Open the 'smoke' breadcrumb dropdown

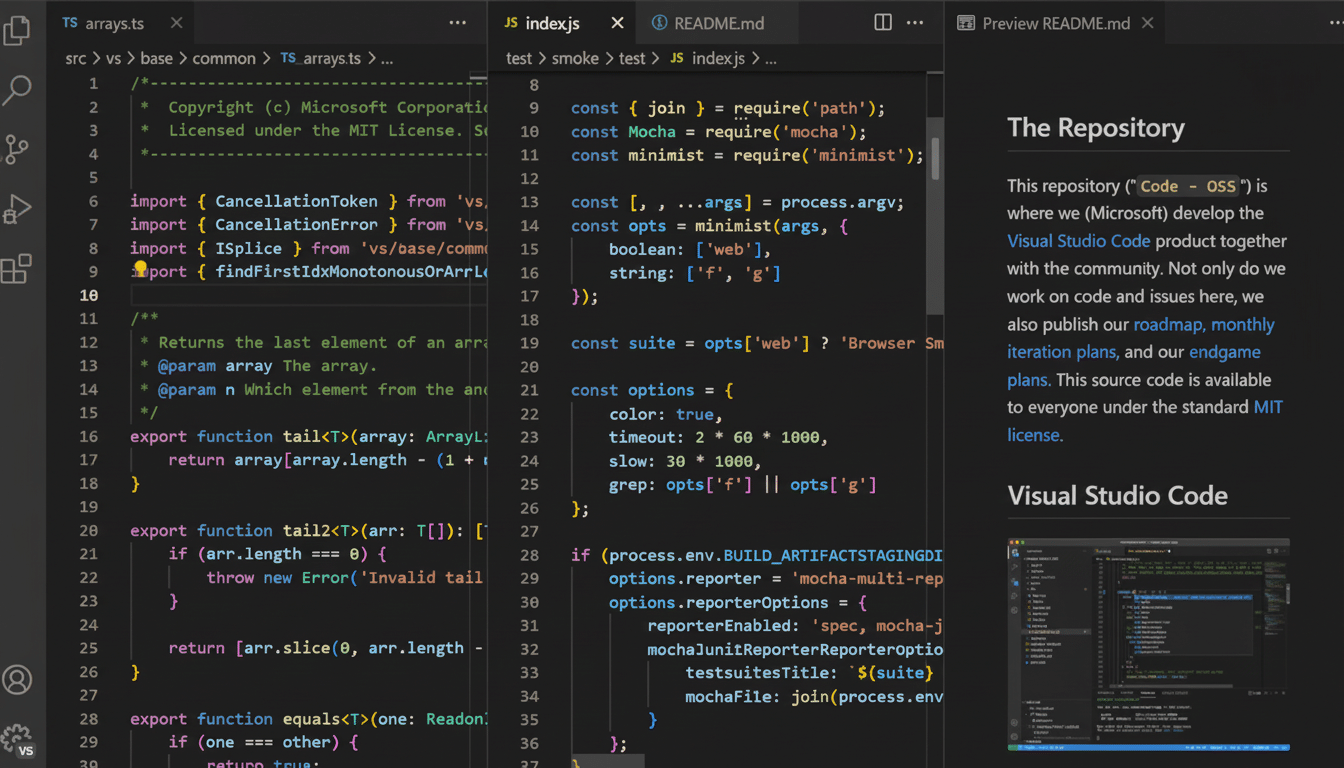[x=575, y=58]
